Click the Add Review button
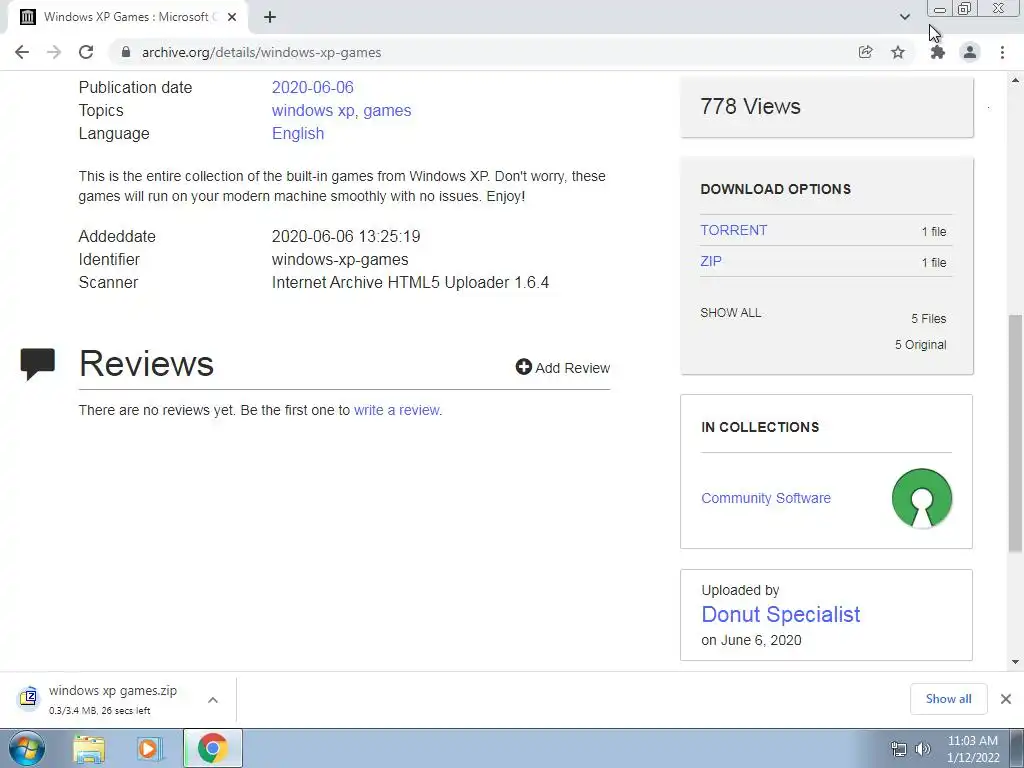This screenshot has width=1024, height=768. pyautogui.click(x=562, y=368)
